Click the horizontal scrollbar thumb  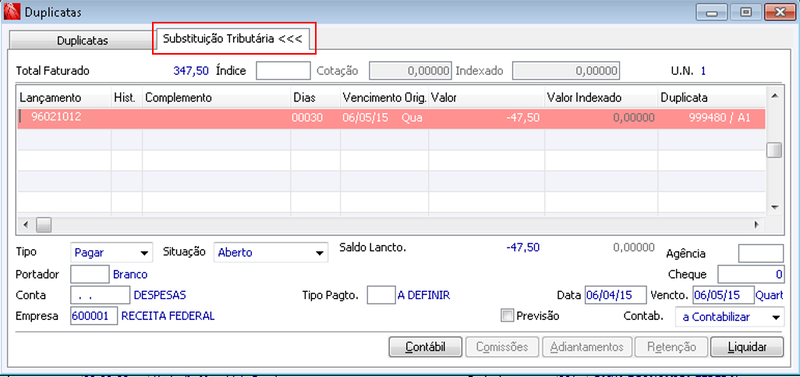[x=44, y=224]
